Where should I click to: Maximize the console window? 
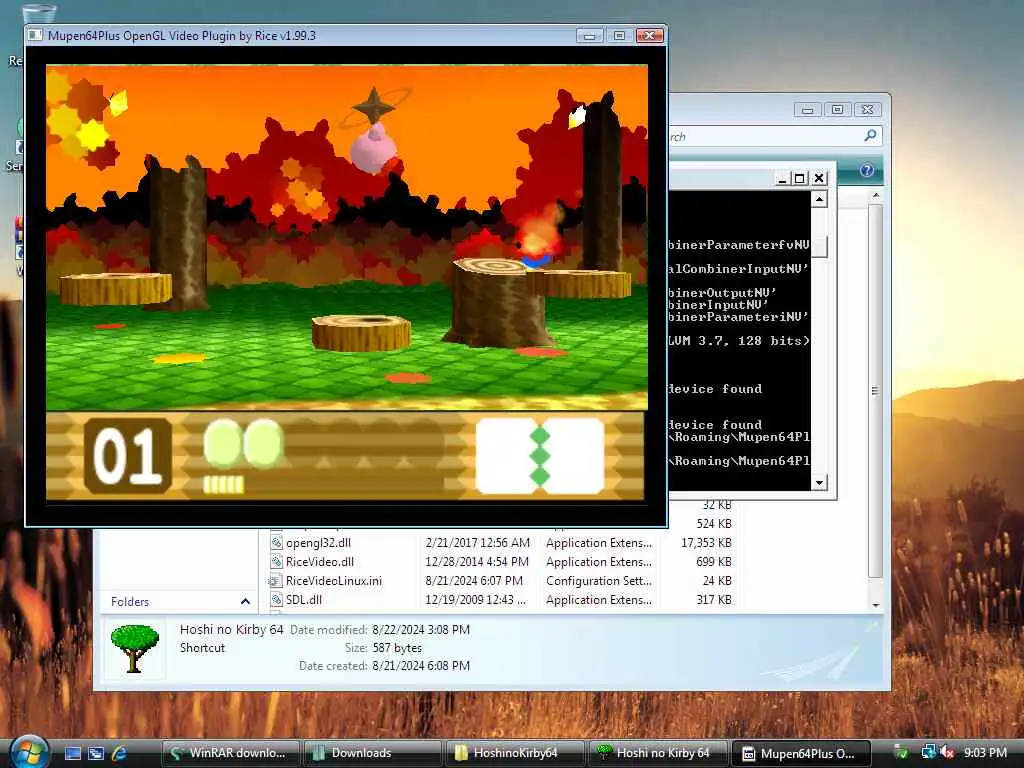pyautogui.click(x=800, y=178)
